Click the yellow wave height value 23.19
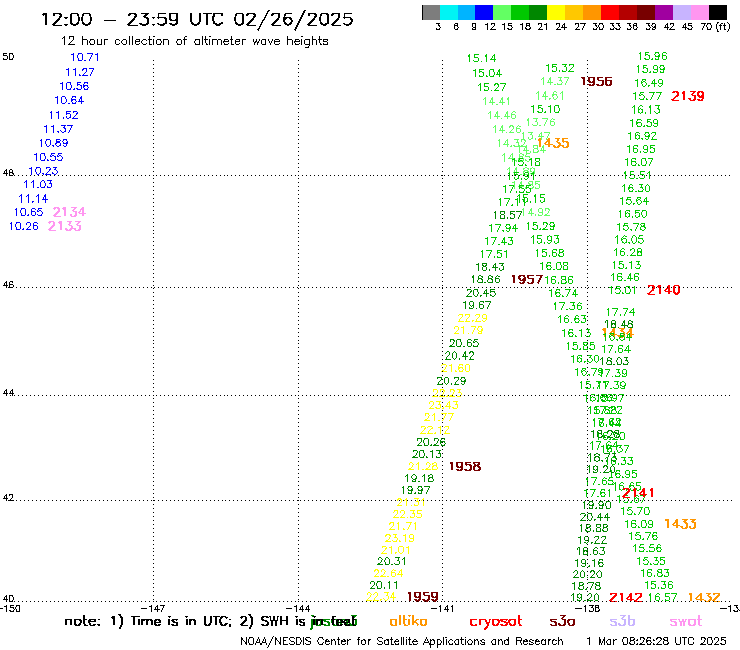This screenshot has width=740, height=650. coord(400,538)
